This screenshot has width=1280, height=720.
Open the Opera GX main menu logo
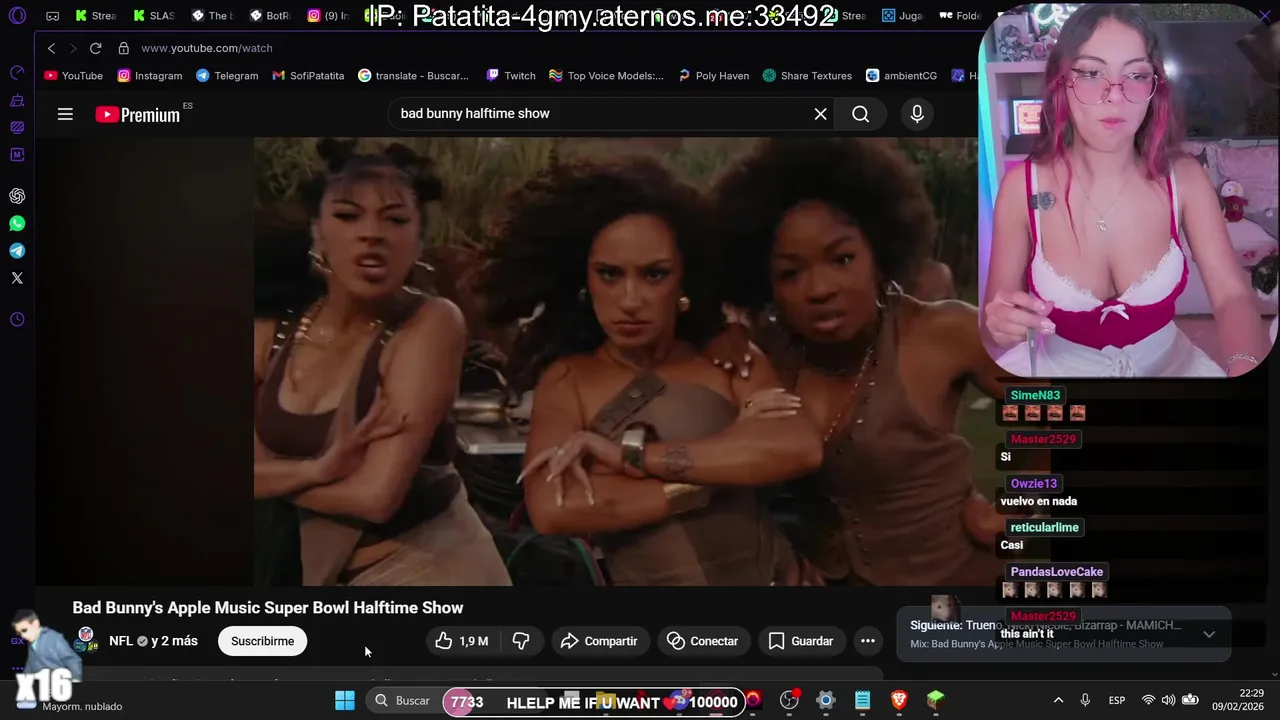point(17,16)
